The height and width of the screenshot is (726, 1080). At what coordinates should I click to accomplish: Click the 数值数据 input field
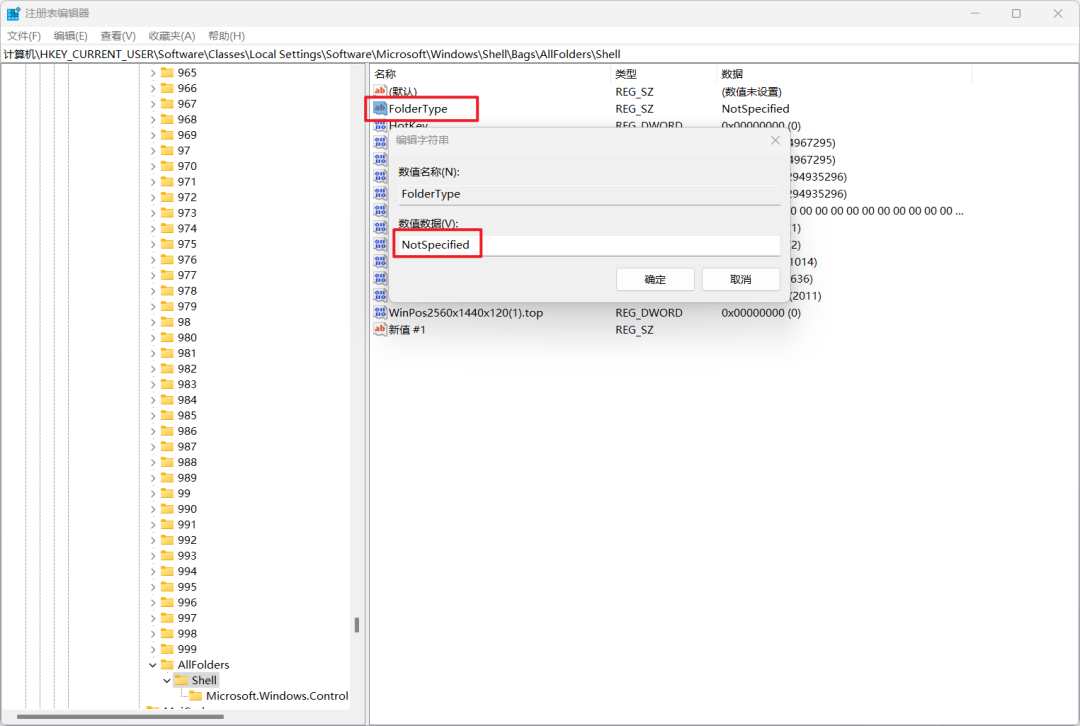point(589,245)
